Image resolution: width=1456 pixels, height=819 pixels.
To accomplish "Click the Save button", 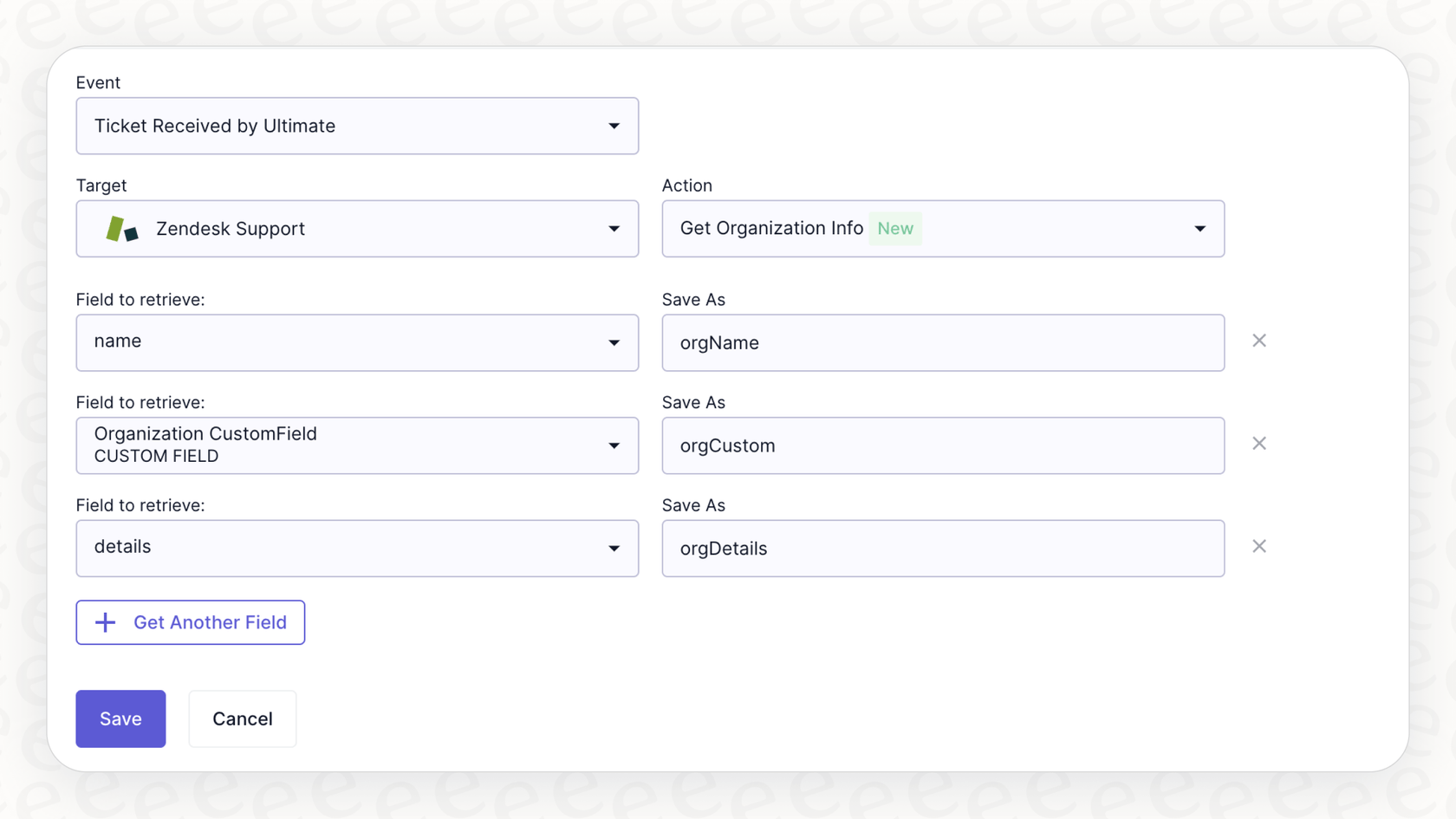I will [x=120, y=718].
